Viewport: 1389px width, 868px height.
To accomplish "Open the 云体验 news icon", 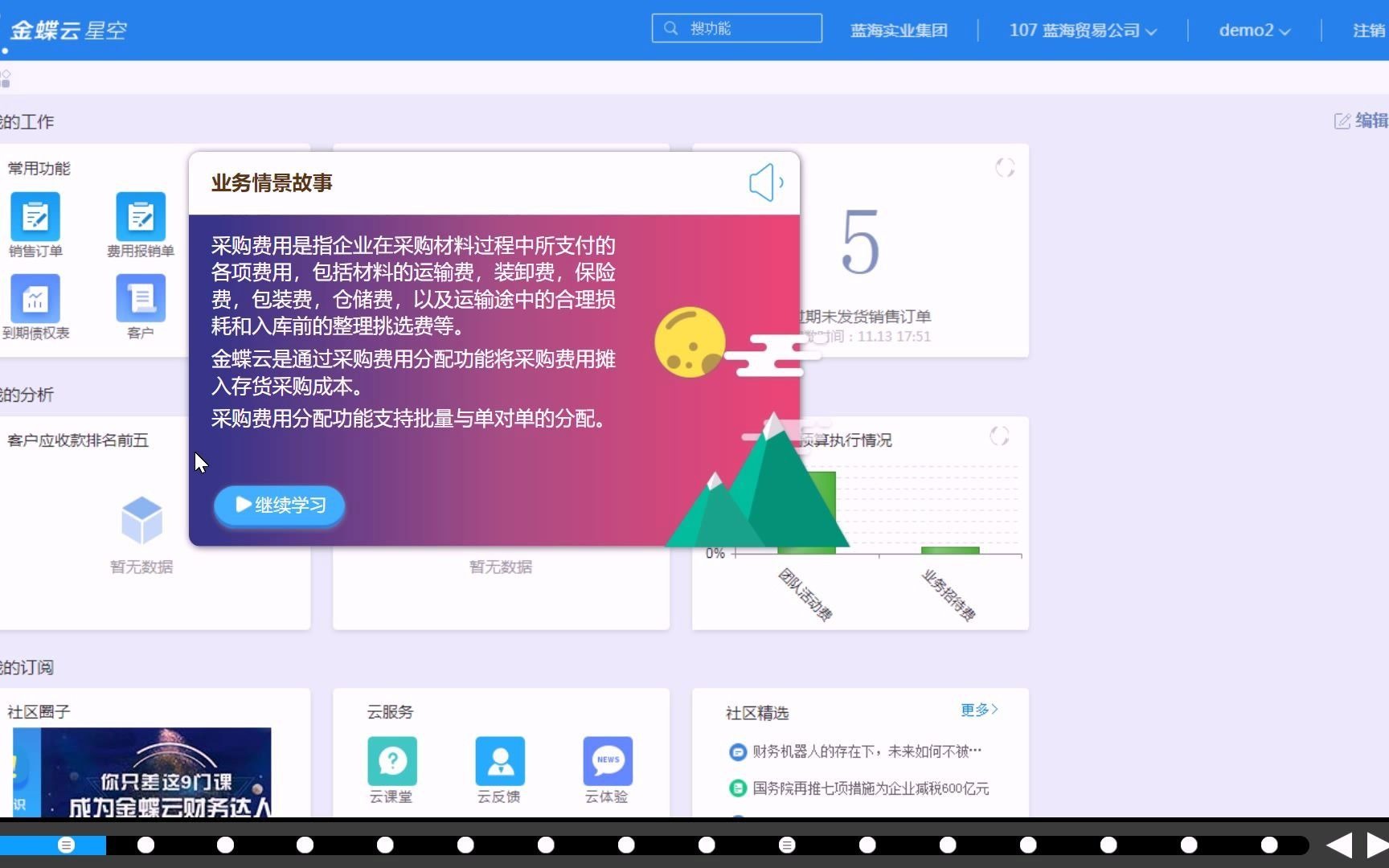I will 608,760.
